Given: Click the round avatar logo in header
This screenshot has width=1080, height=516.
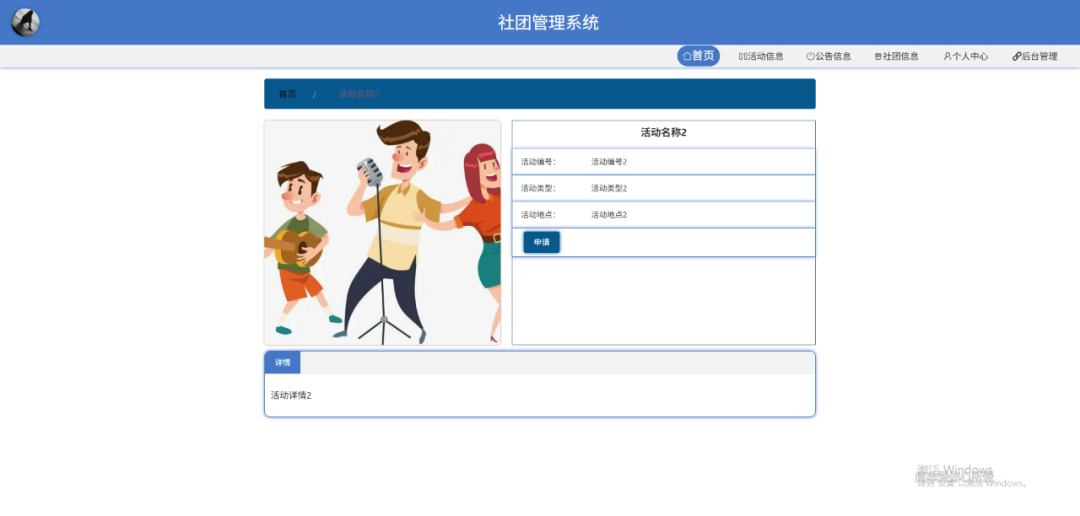Looking at the screenshot, I should [x=25, y=23].
